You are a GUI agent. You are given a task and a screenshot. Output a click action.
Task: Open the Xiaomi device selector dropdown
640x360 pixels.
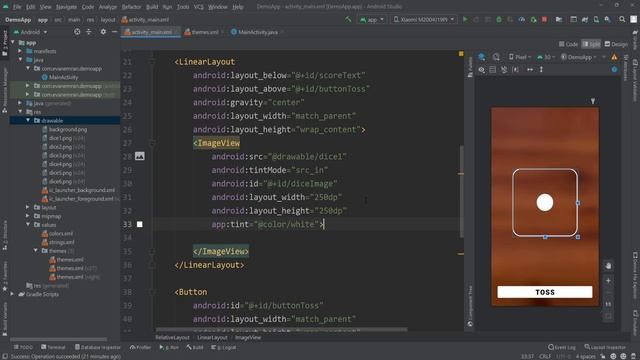click(x=424, y=19)
